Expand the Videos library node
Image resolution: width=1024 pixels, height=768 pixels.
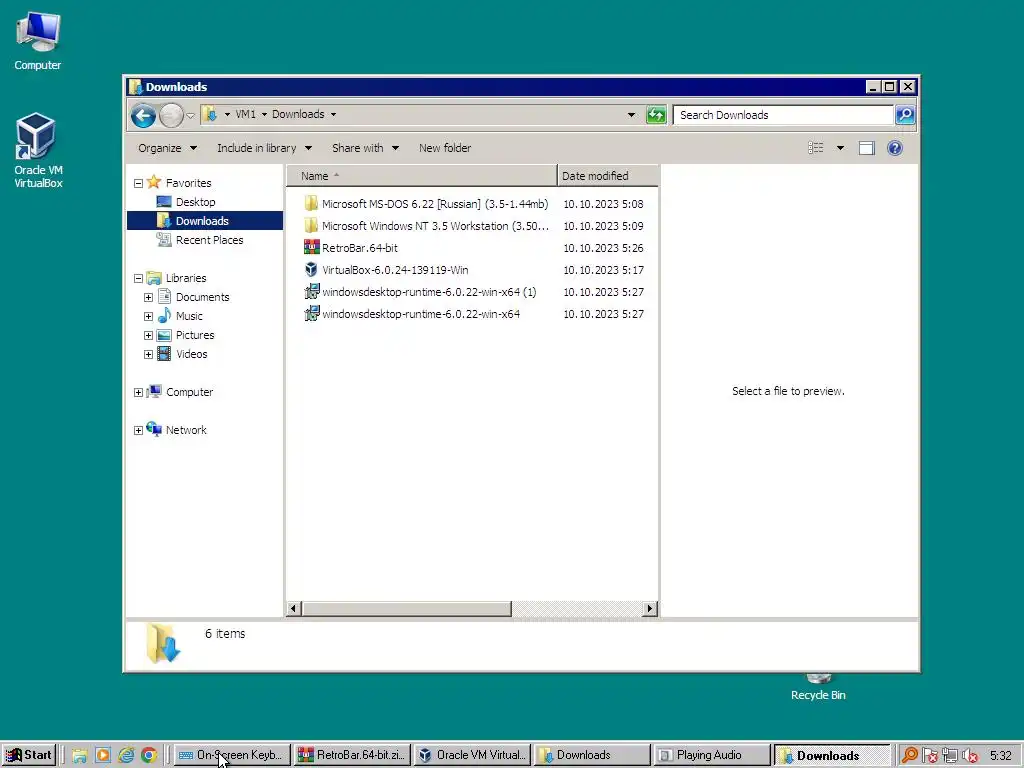point(148,354)
